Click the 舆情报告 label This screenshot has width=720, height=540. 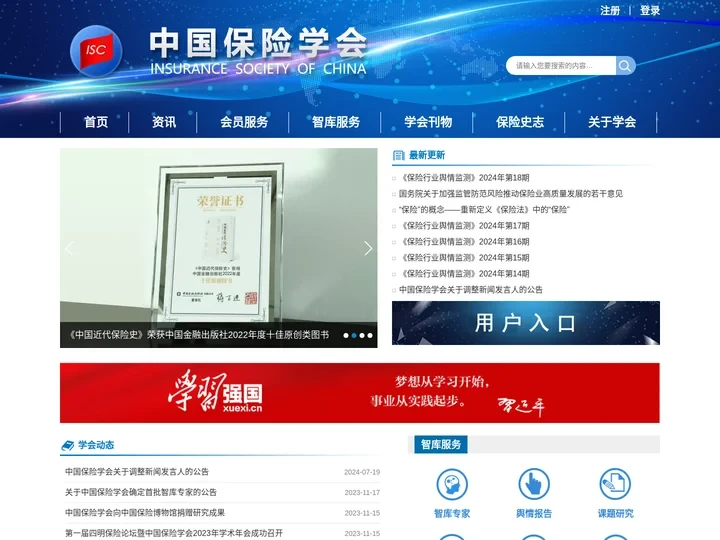534,514
